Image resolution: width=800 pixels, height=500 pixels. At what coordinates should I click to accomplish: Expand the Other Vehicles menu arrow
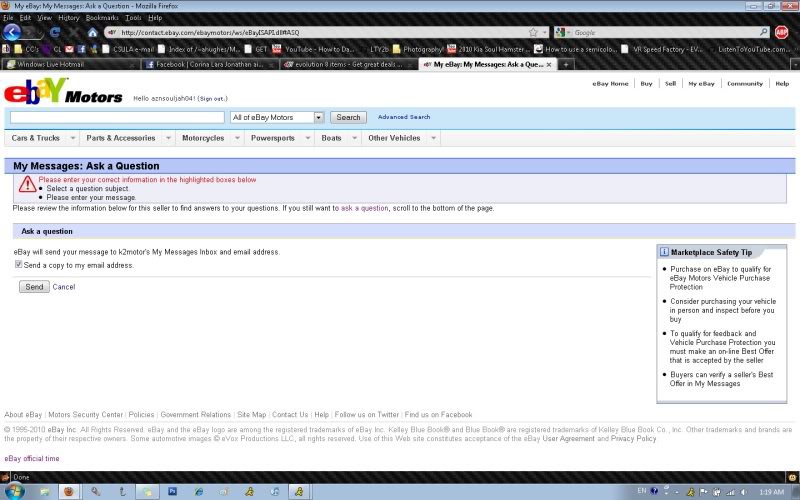tap(433, 138)
